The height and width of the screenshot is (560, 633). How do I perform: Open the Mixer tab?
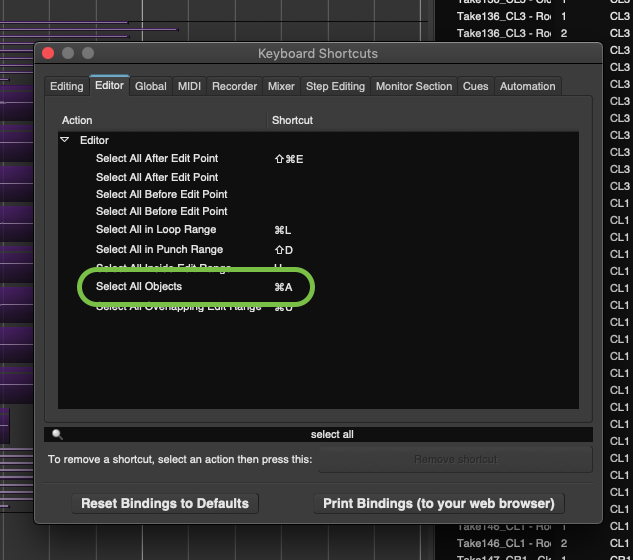coord(281,87)
